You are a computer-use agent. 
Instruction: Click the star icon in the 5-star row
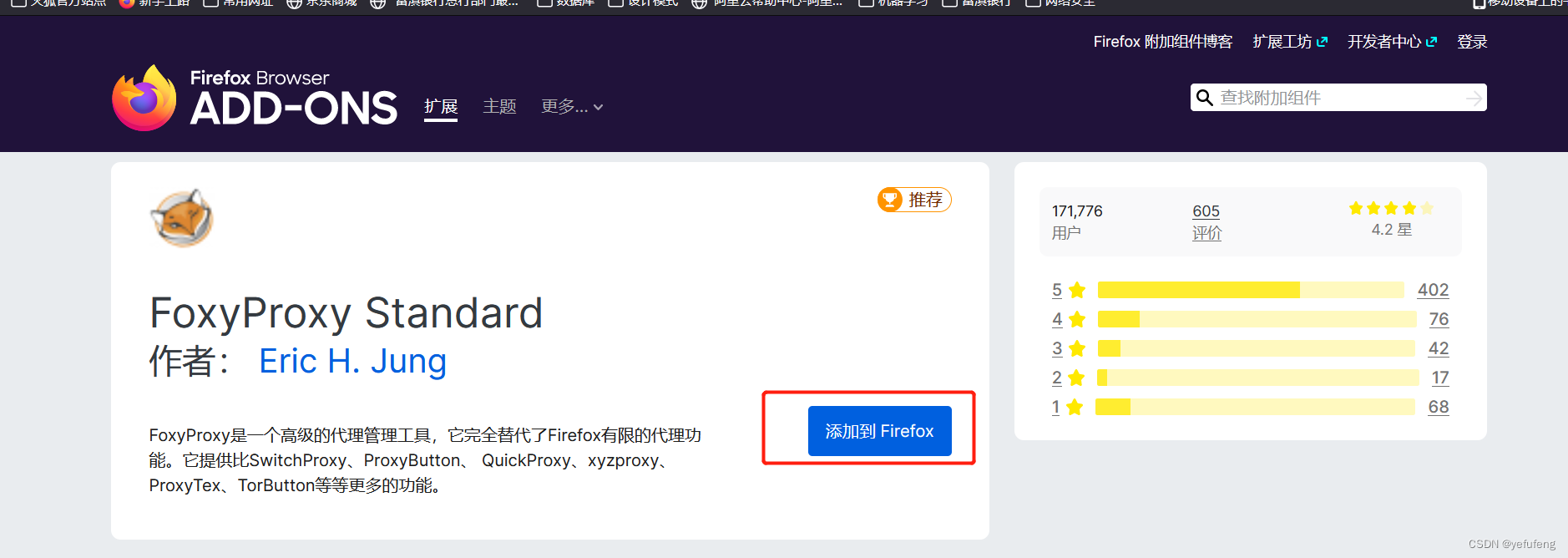pyautogui.click(x=1077, y=290)
